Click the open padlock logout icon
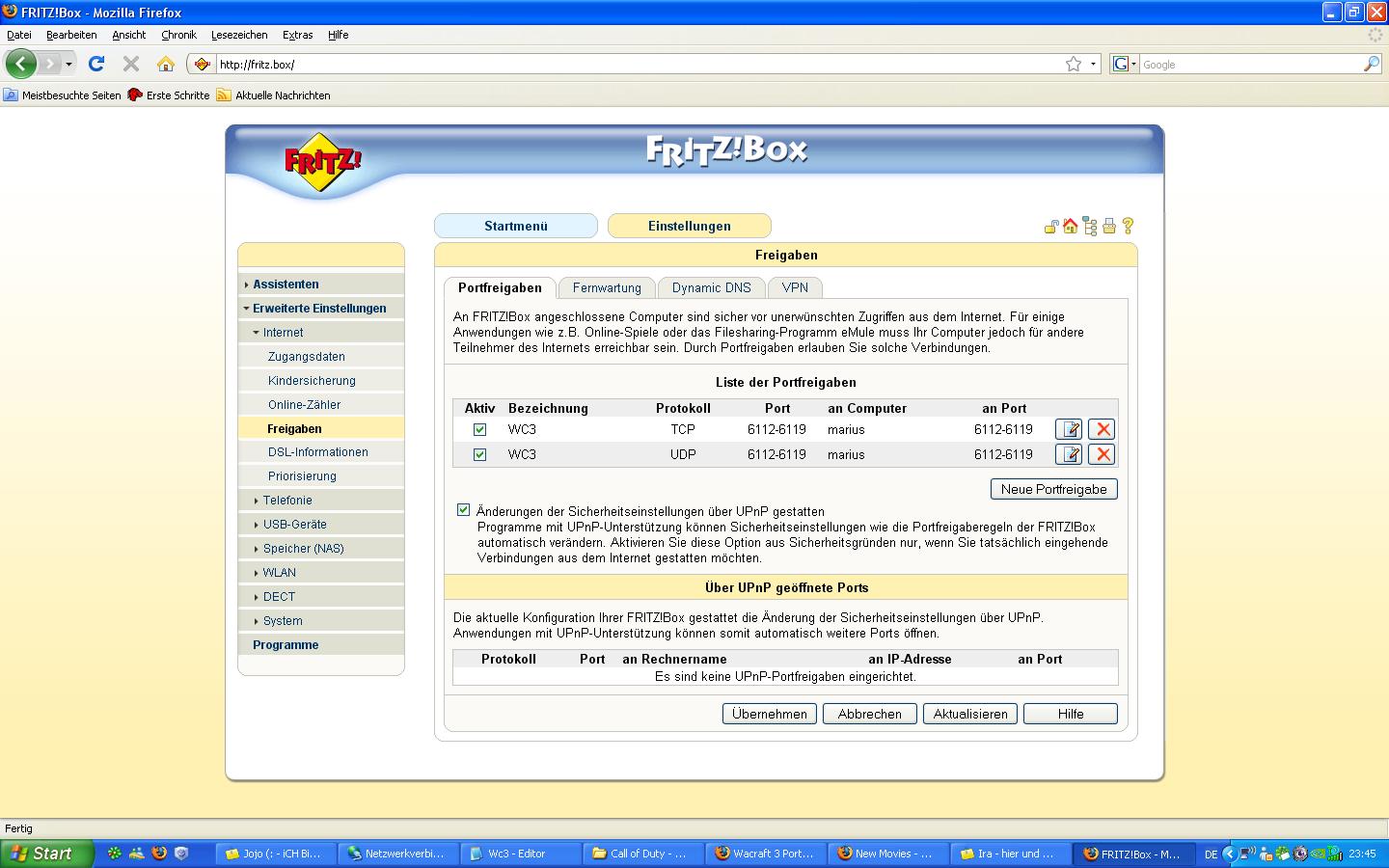The height and width of the screenshot is (868, 1389). tap(1051, 227)
